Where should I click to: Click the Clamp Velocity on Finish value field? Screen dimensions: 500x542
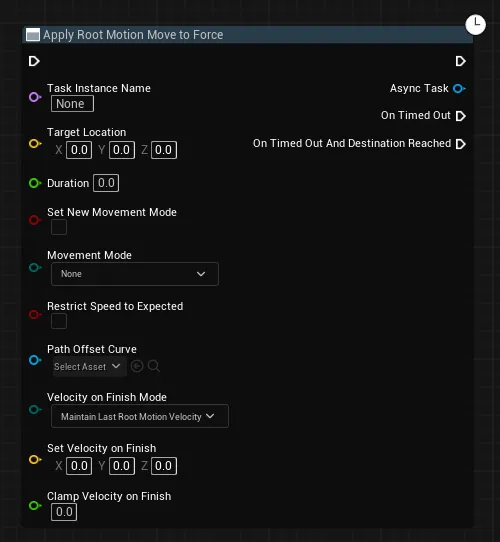[64, 512]
